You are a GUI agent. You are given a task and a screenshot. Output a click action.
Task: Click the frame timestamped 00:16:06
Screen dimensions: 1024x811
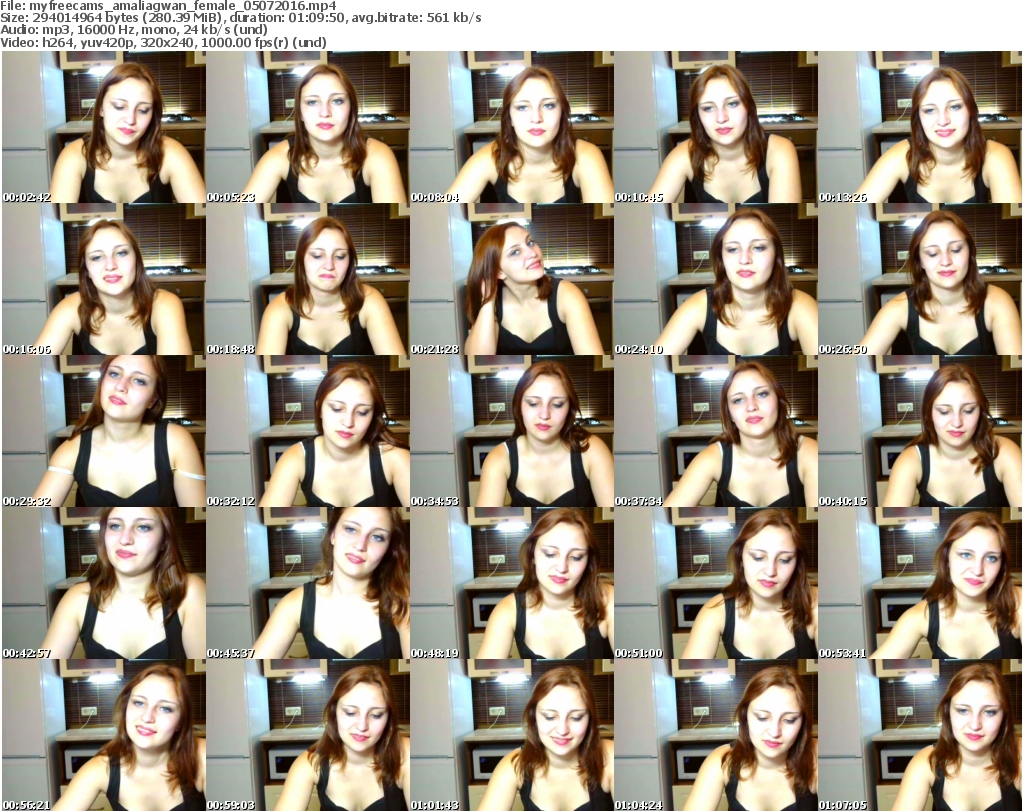point(104,279)
